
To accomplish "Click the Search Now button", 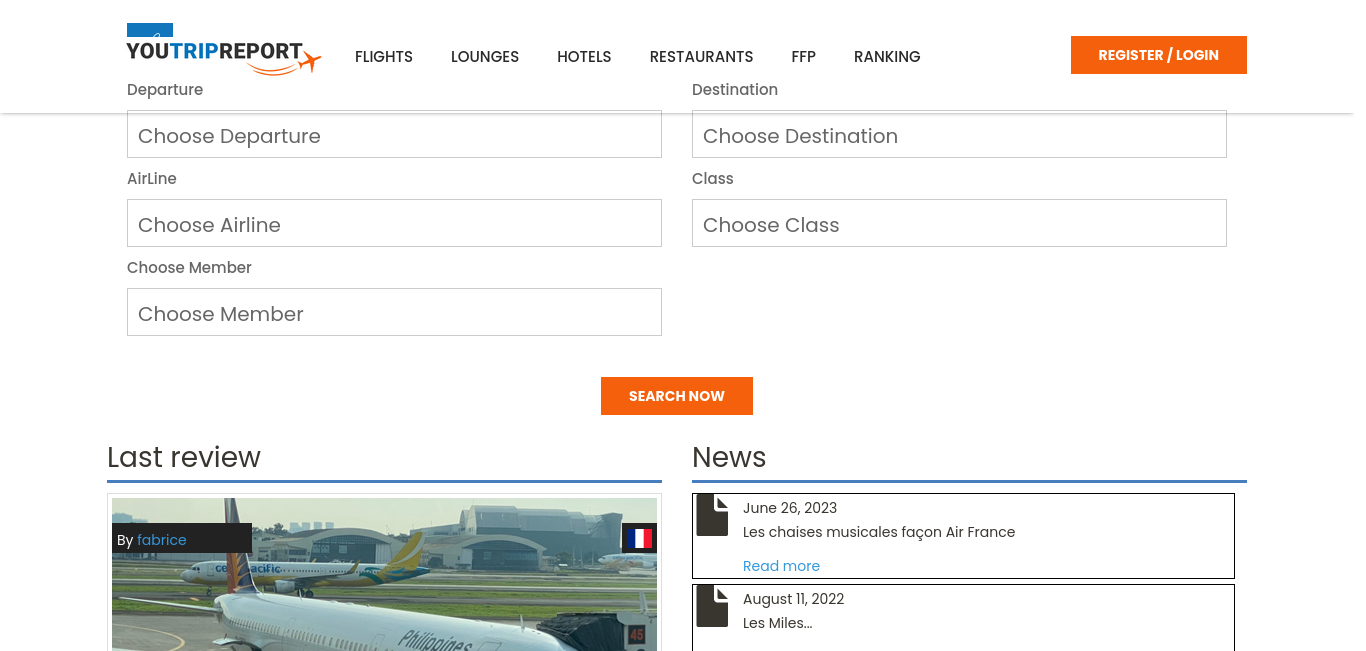I will click(x=677, y=396).
